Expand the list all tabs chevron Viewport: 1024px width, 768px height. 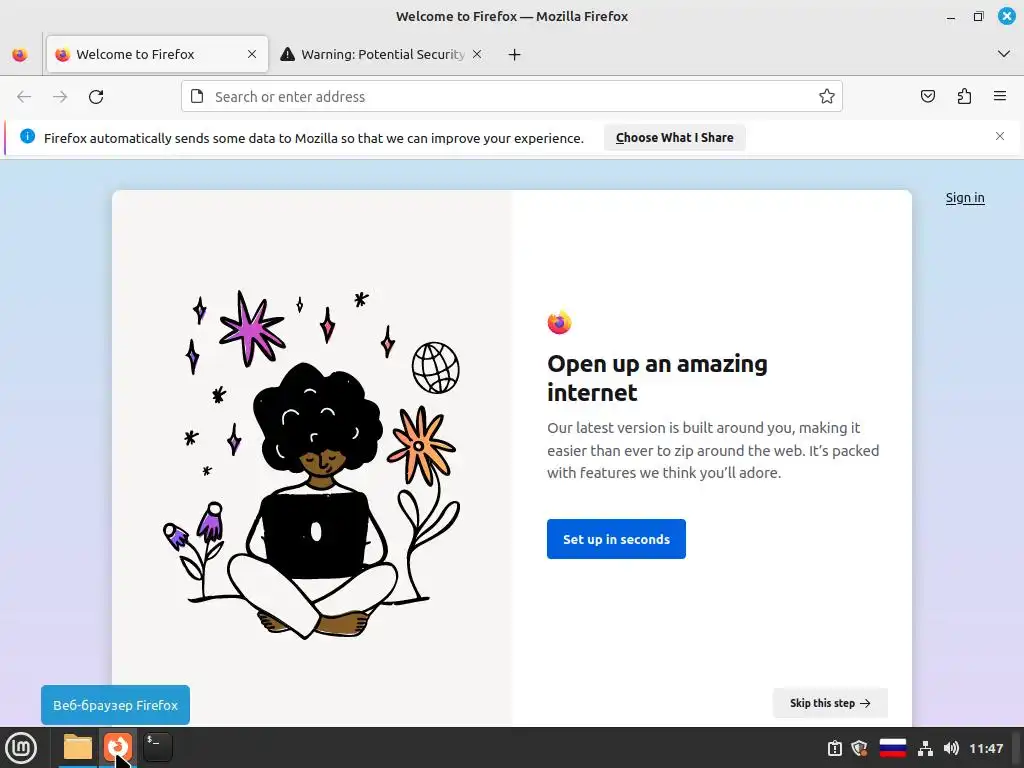click(x=1004, y=54)
